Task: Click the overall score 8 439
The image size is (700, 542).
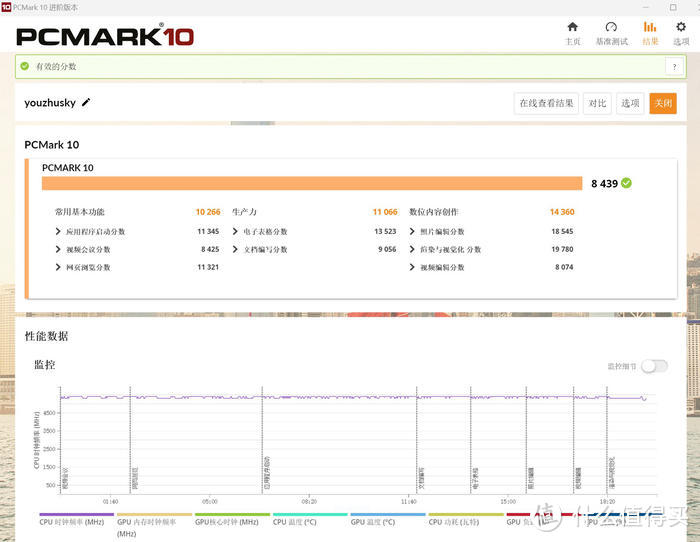Action: (604, 183)
